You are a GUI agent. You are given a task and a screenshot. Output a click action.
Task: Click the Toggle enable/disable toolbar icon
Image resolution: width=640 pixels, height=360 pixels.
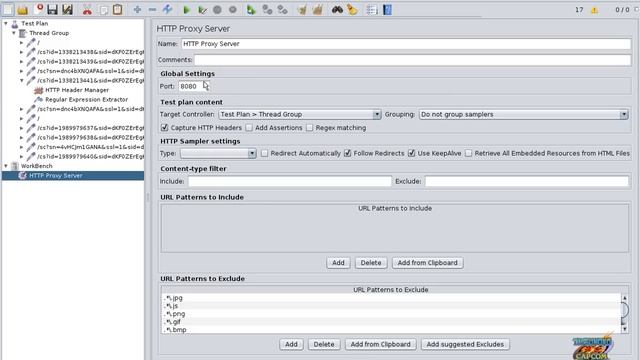click(167, 9)
